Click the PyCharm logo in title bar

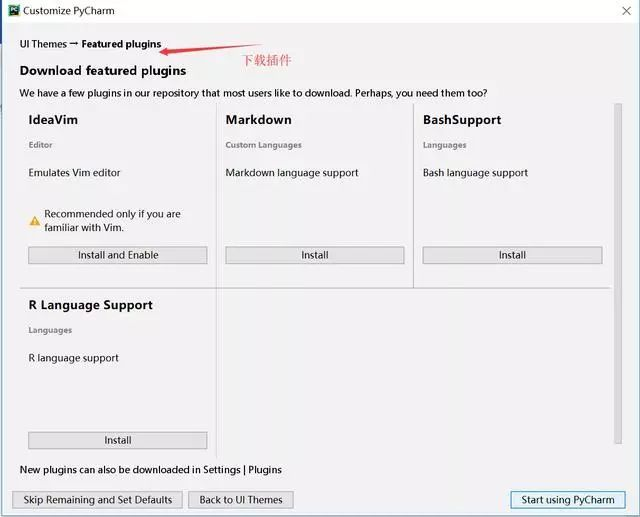pyautogui.click(x=14, y=11)
